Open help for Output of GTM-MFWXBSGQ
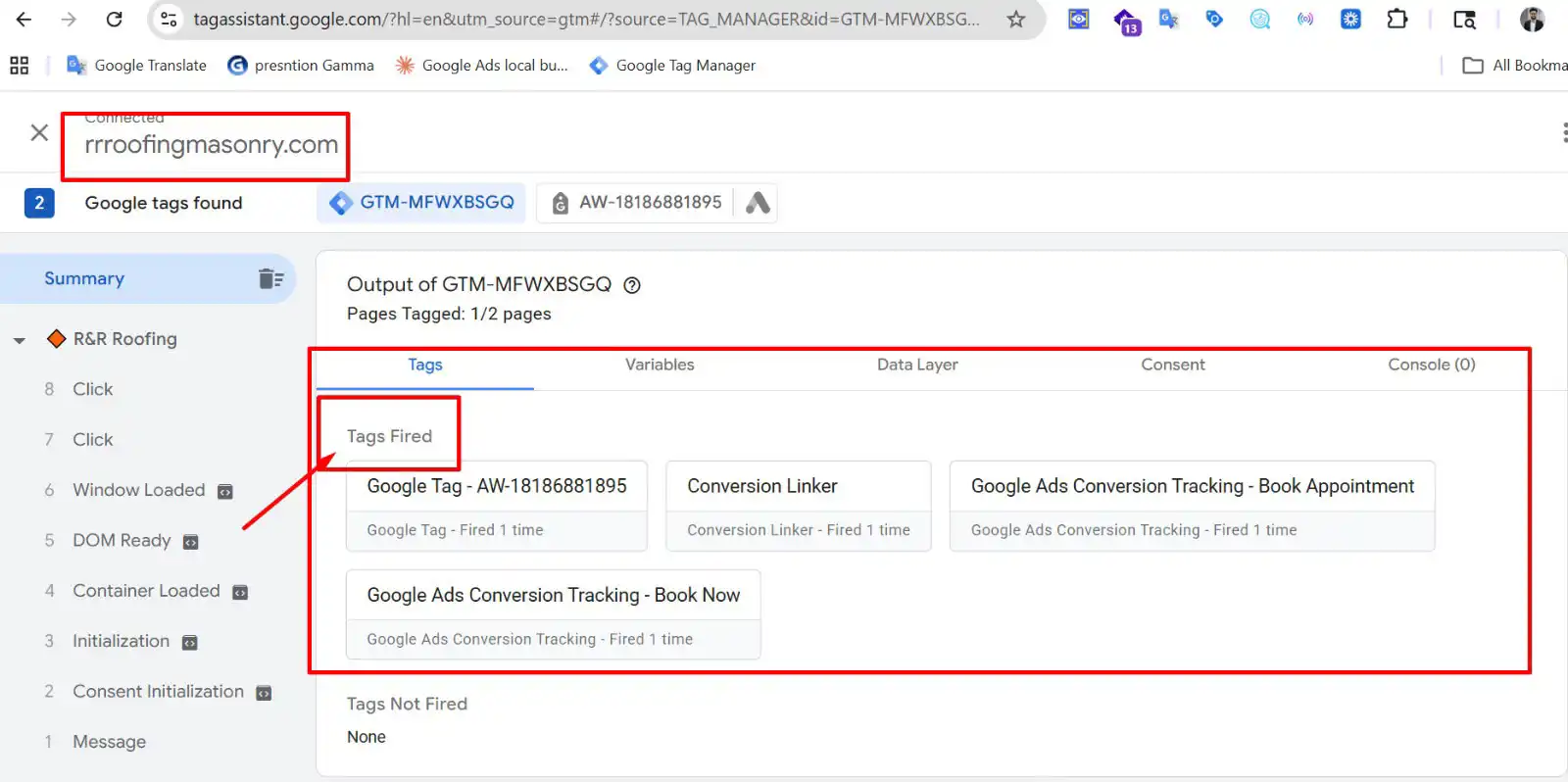 (633, 285)
